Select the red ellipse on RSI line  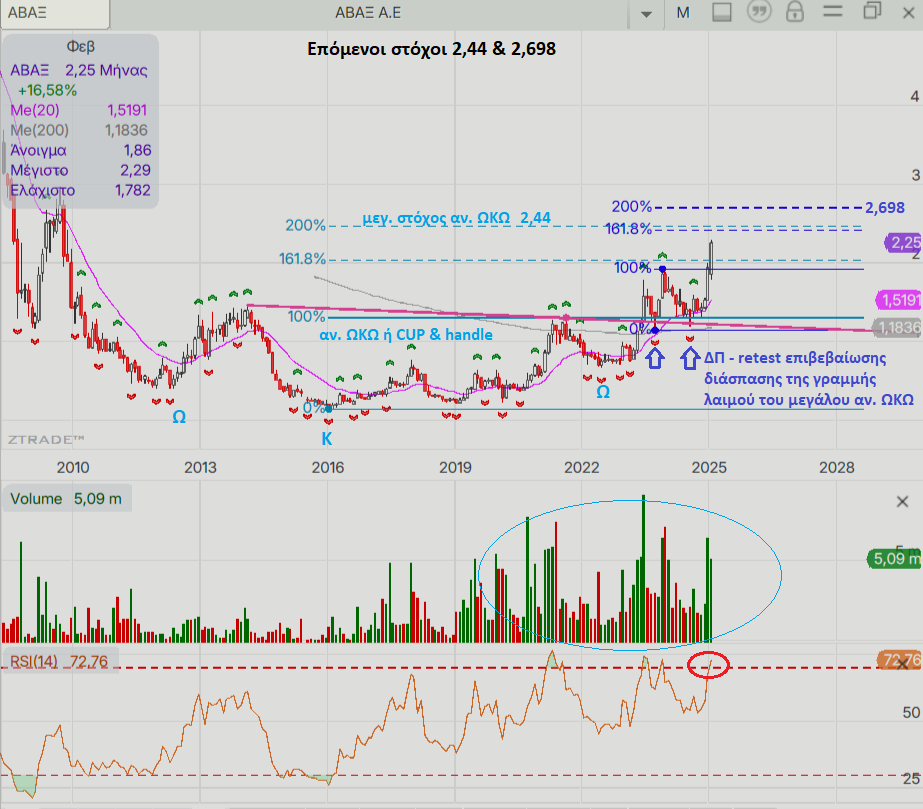coord(709,665)
